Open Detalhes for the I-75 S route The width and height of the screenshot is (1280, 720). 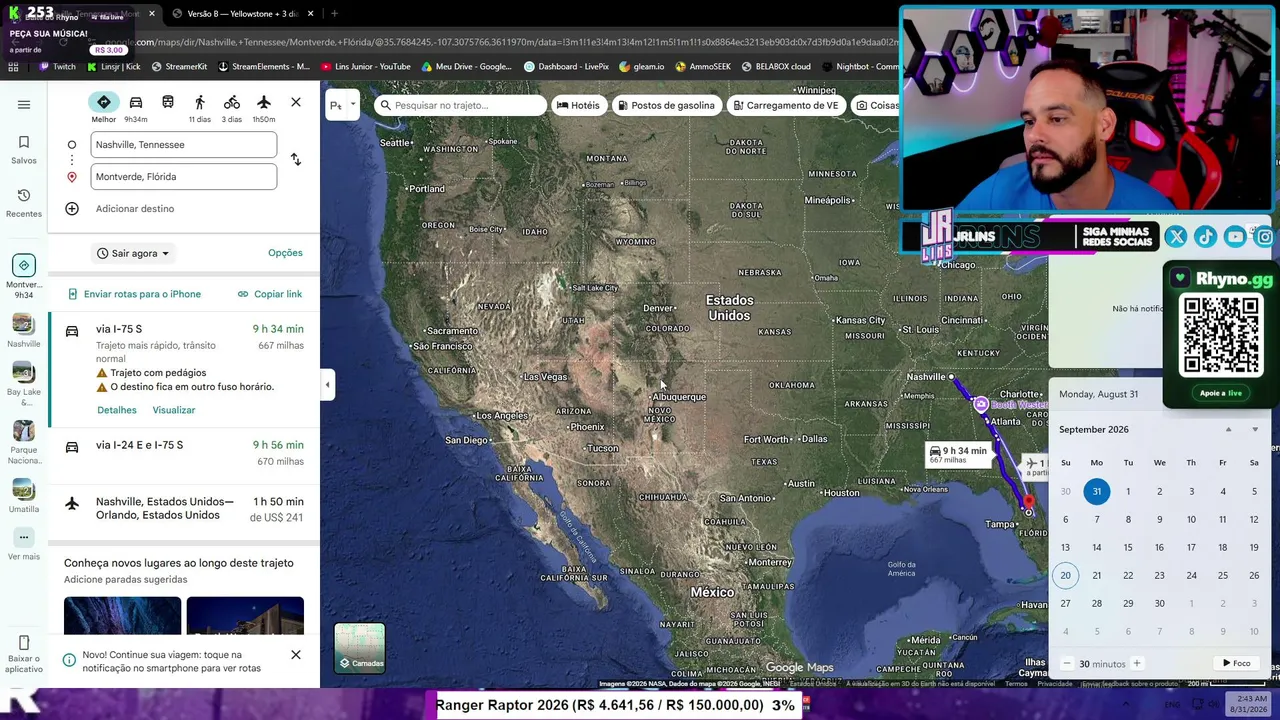click(x=117, y=410)
